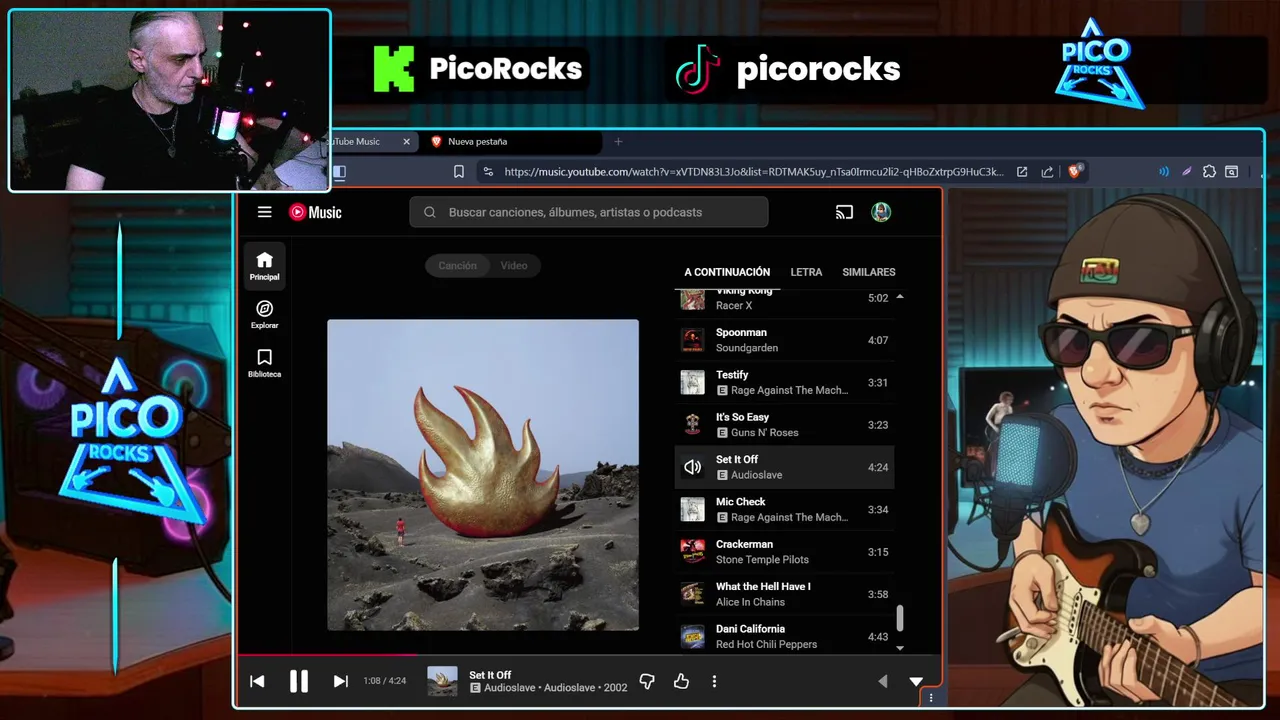The image size is (1280, 720).
Task: Click the feather extension icon in toolbar
Action: (x=1187, y=172)
